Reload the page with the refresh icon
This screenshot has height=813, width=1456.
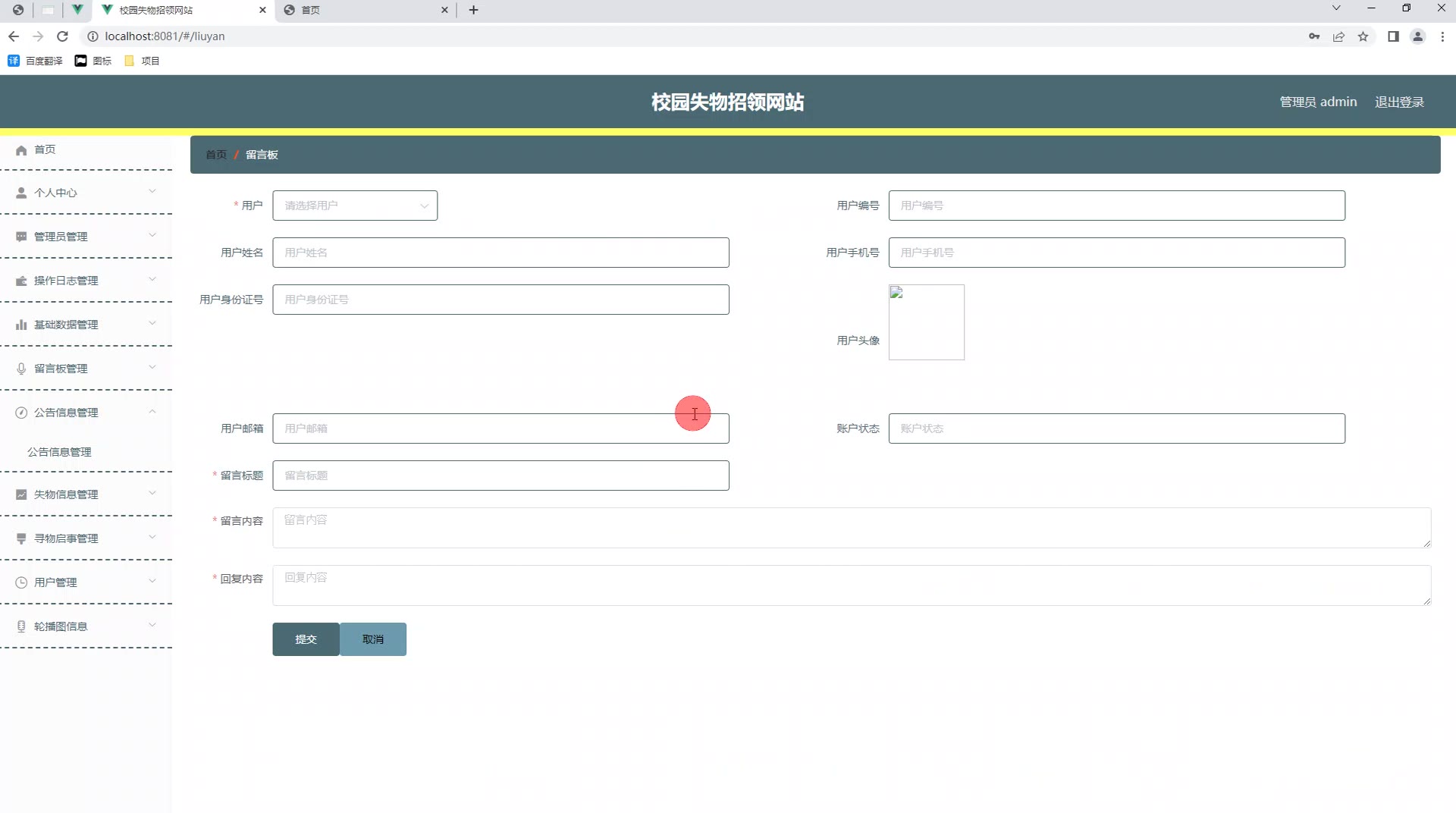click(x=63, y=36)
